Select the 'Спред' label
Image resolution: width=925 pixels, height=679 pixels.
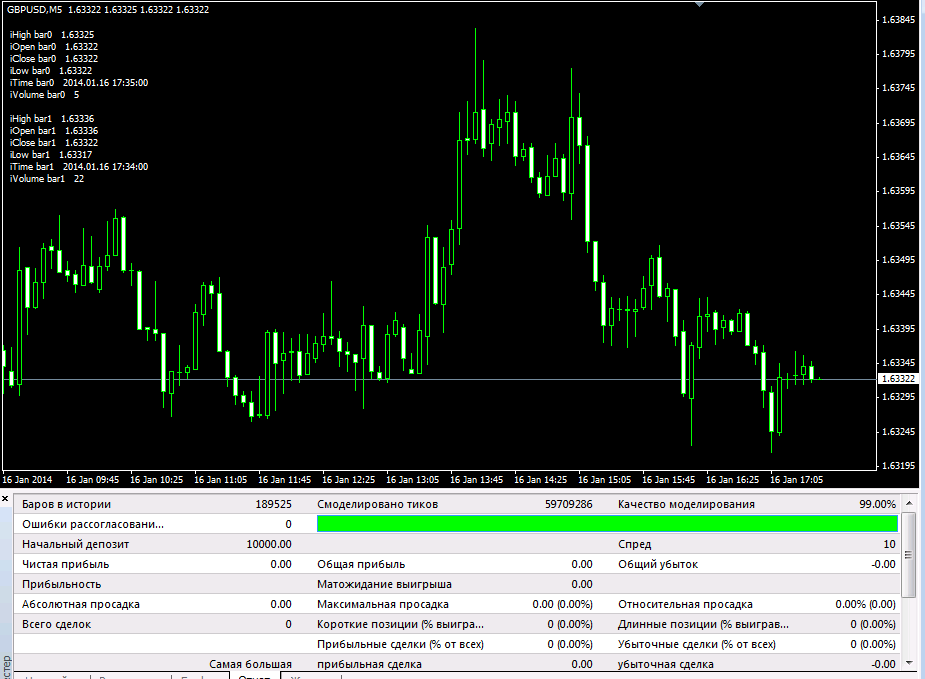point(634,544)
